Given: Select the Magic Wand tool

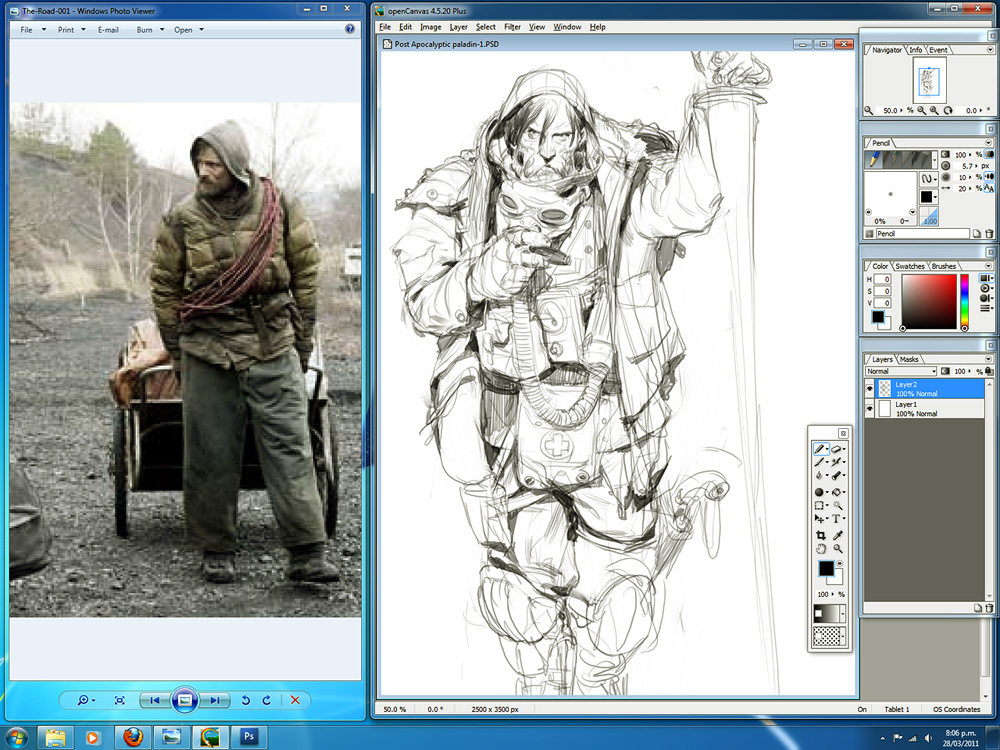Looking at the screenshot, I should 837,505.
